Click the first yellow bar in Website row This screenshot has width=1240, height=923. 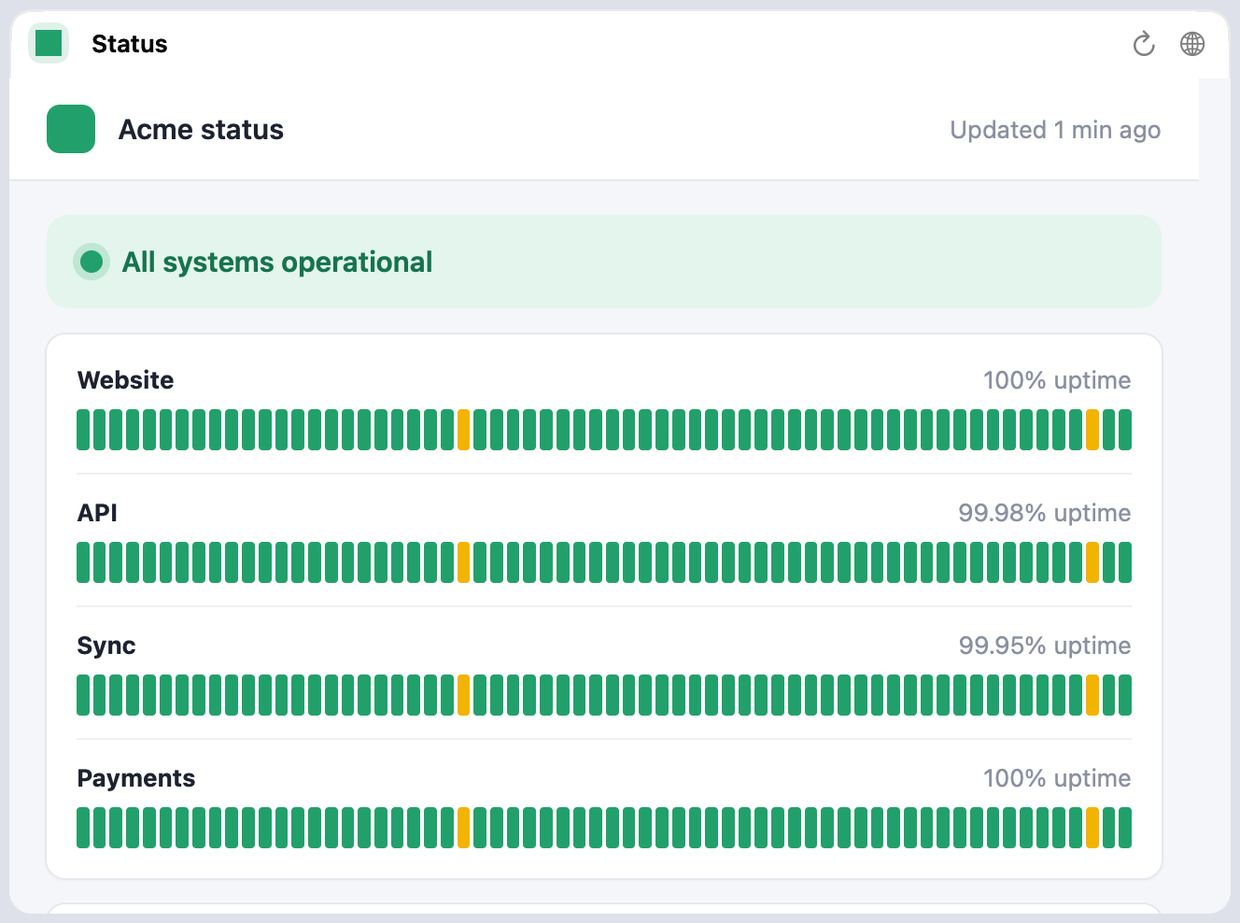[x=463, y=429]
